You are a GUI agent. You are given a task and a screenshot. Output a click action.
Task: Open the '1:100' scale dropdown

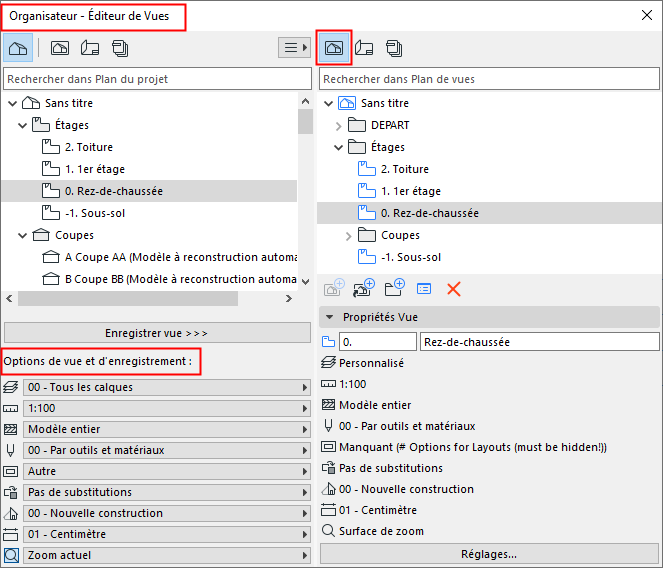167,408
